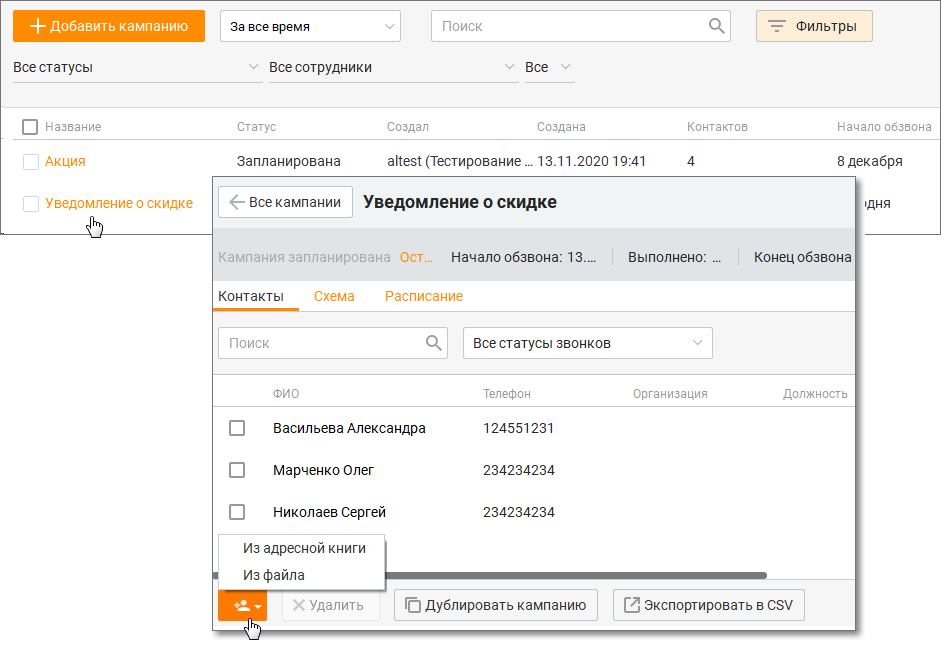The width and height of the screenshot is (945, 646).
Task: Click the Экспортировать в CSV button
Action: 709,605
